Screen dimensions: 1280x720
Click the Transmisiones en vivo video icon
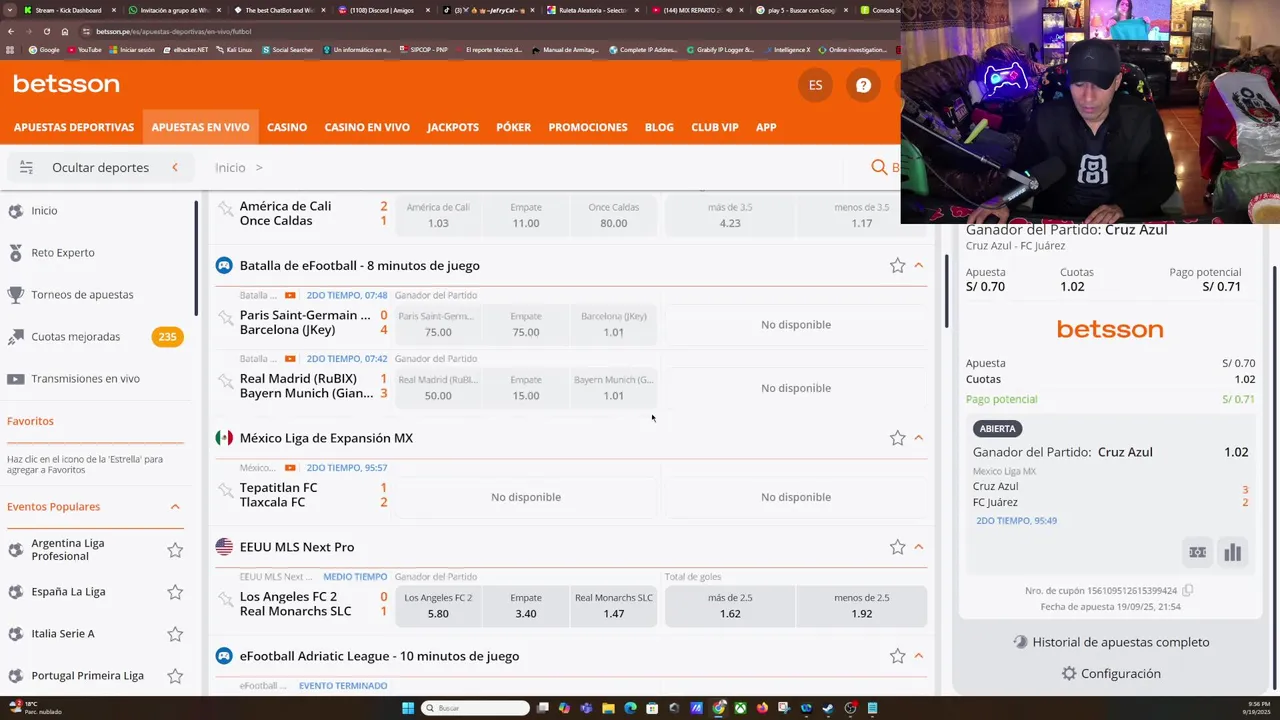click(15, 379)
